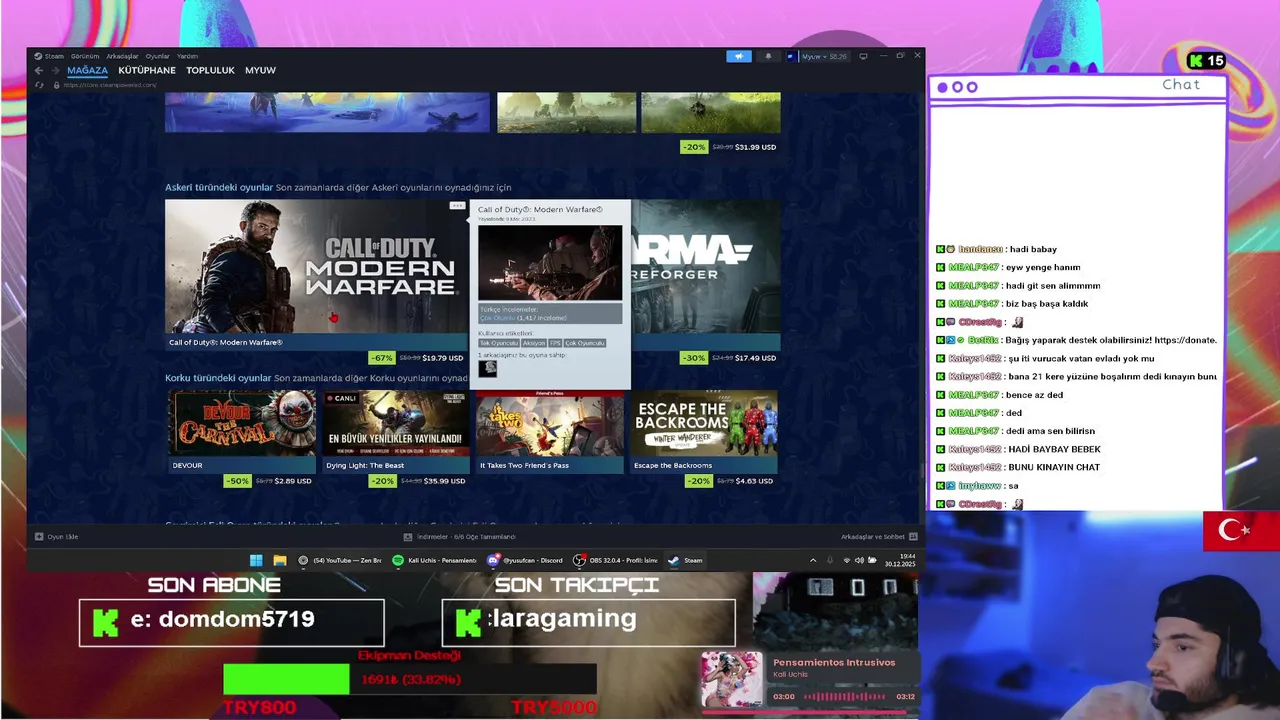Open the Arkadaşlar menu
This screenshot has width=1280, height=720.
(x=122, y=56)
